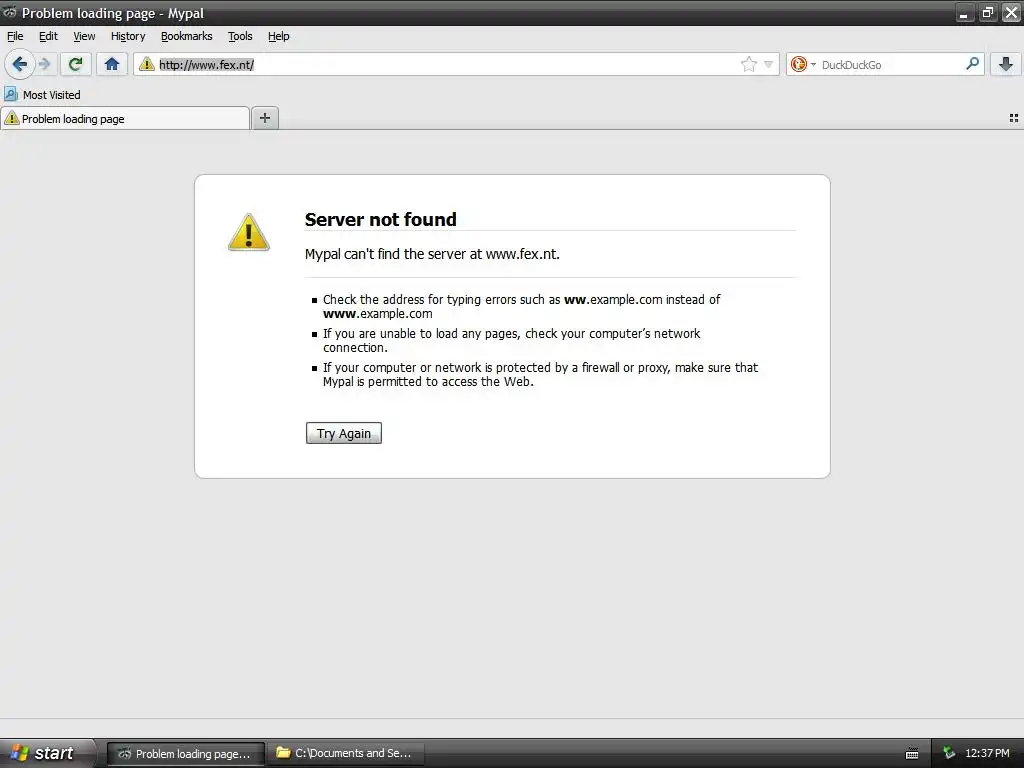Go back with the Back arrow button
The height and width of the screenshot is (768, 1024).
click(x=19, y=64)
